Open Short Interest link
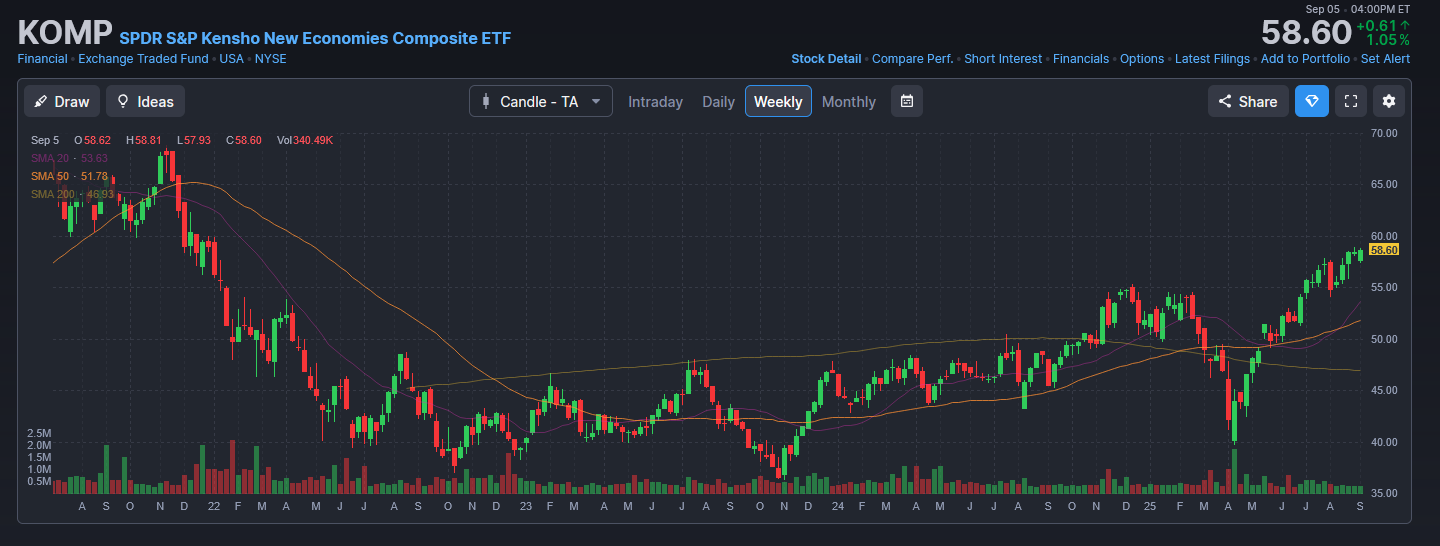 (1003, 59)
